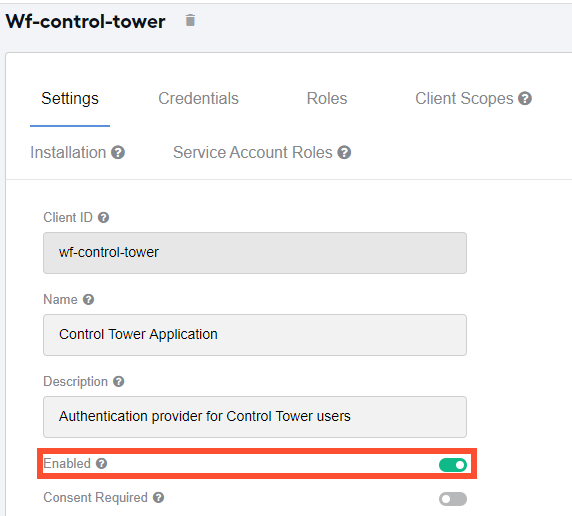Go to the Installation tab

[68, 153]
